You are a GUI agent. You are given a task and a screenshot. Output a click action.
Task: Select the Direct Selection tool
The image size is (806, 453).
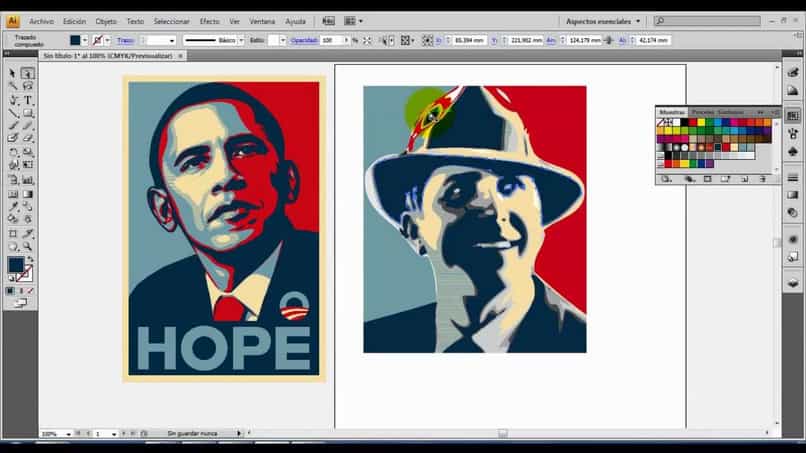coord(28,74)
